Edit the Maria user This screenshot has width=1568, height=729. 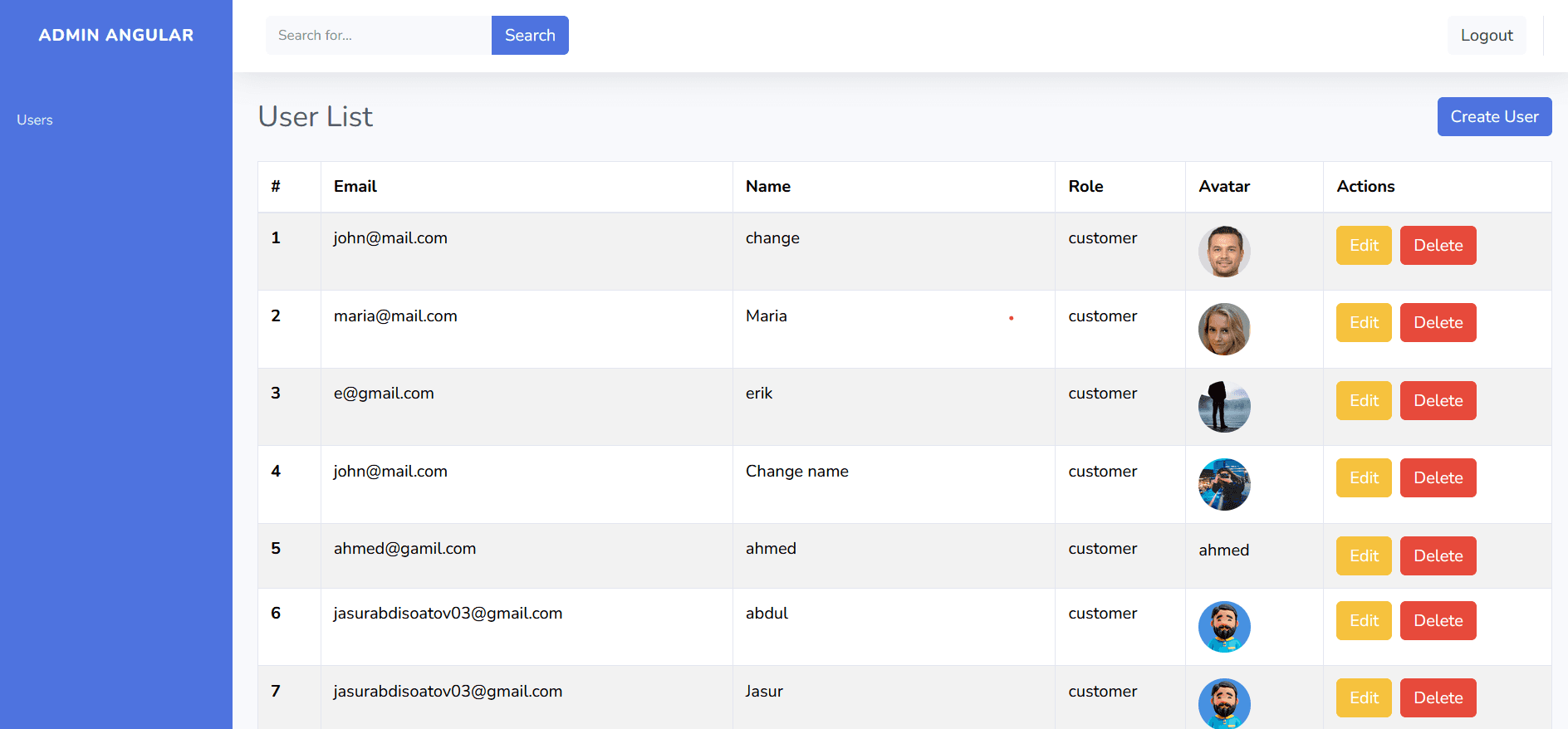click(1364, 322)
